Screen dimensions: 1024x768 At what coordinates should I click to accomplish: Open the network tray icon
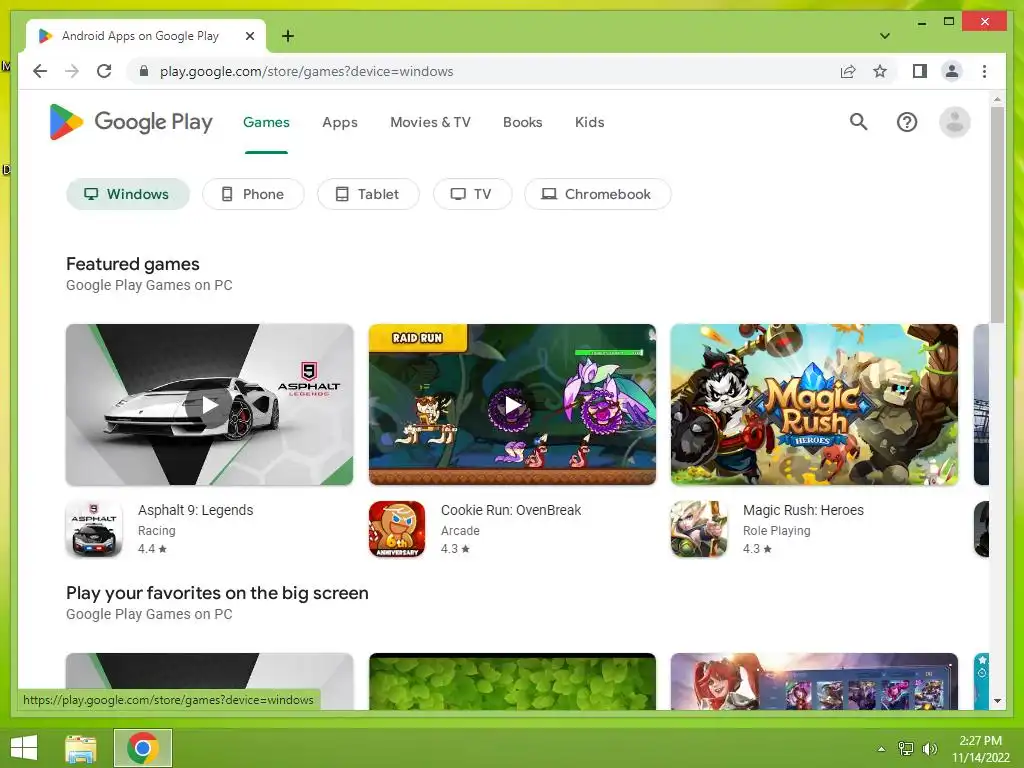click(x=905, y=749)
